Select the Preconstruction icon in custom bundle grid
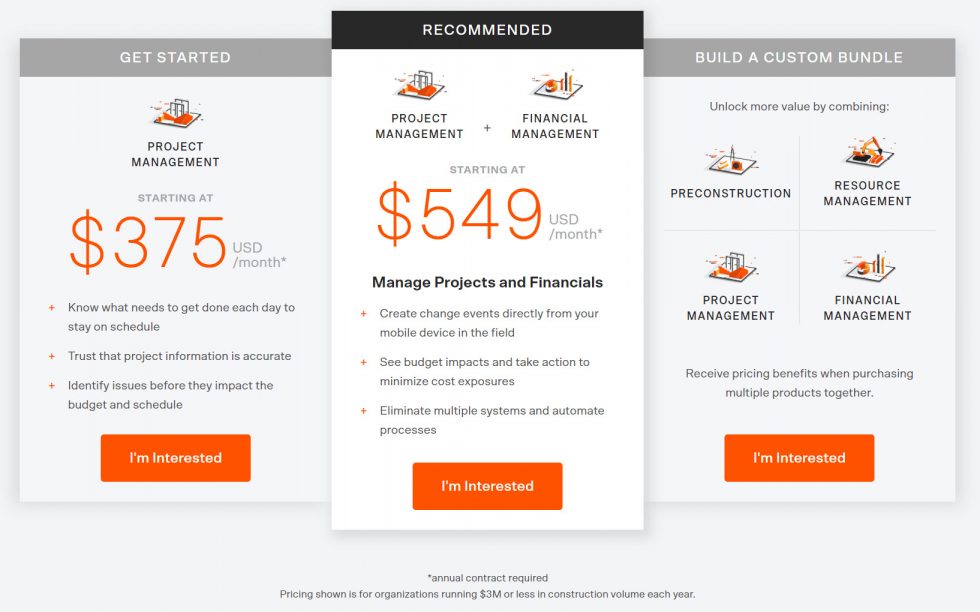 coord(731,161)
